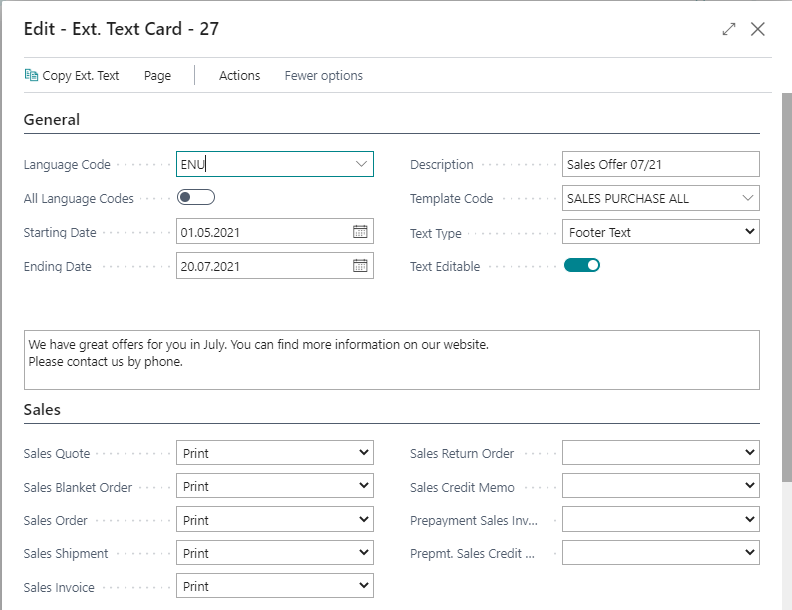Click in the extended text body area
Screen dimensions: 792x610
(391, 360)
